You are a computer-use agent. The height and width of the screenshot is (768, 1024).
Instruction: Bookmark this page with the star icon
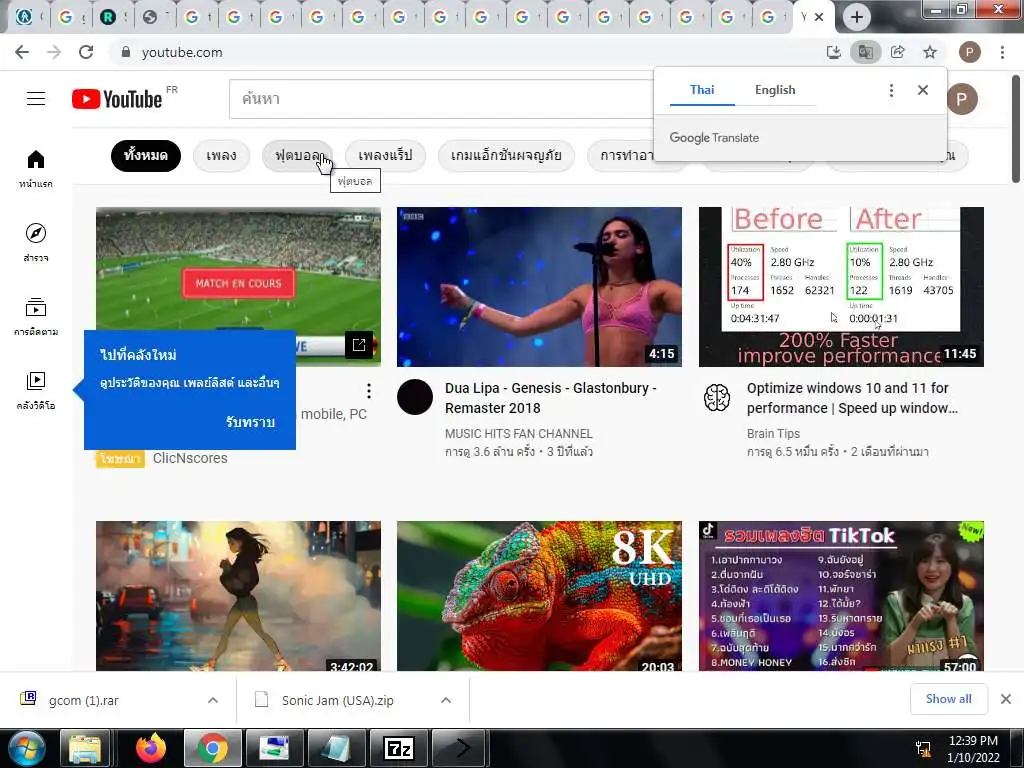pos(930,52)
